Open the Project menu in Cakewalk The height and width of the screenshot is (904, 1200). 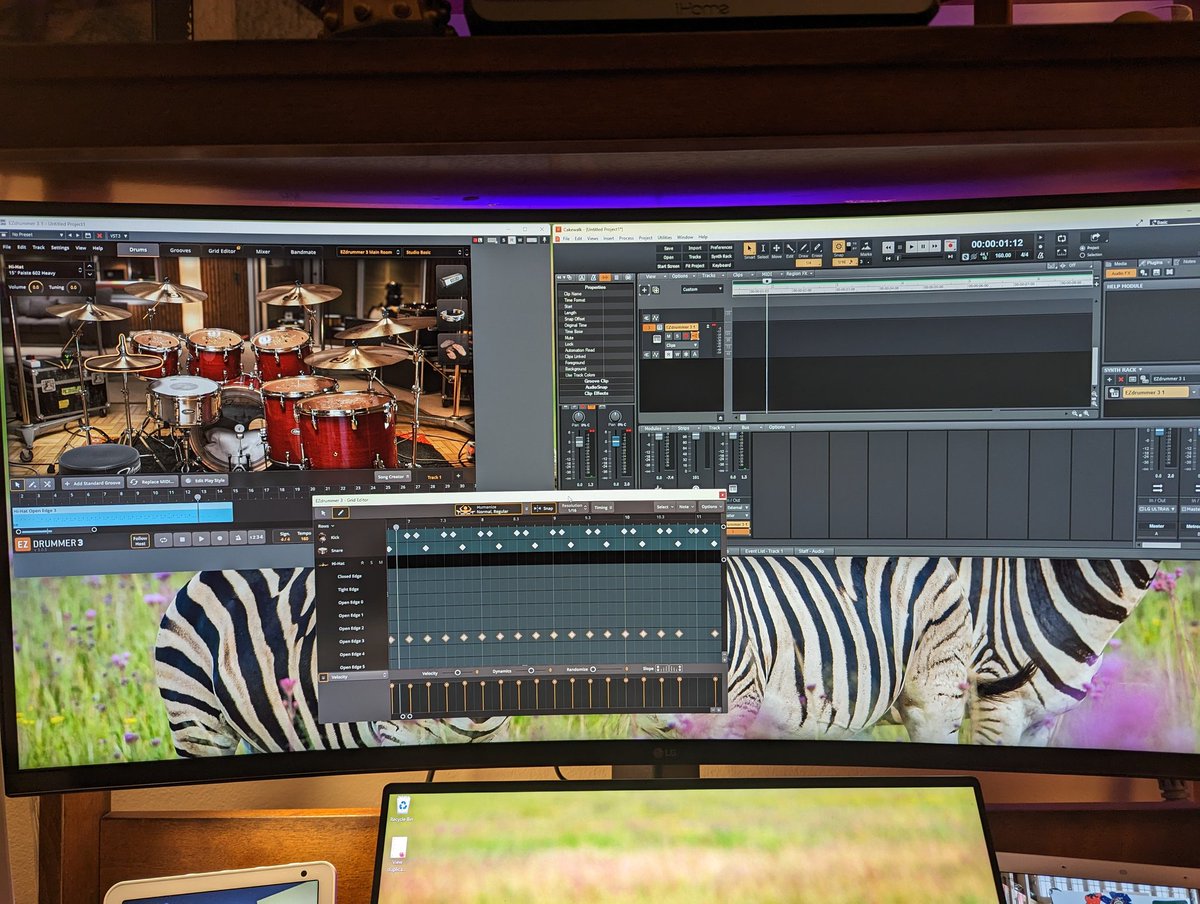646,238
